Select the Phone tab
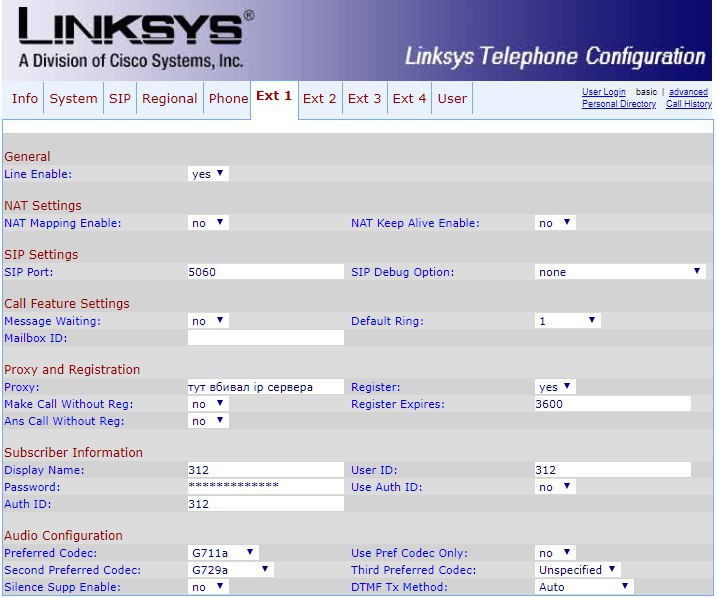Viewport: 717px width, 598px height. [228, 98]
